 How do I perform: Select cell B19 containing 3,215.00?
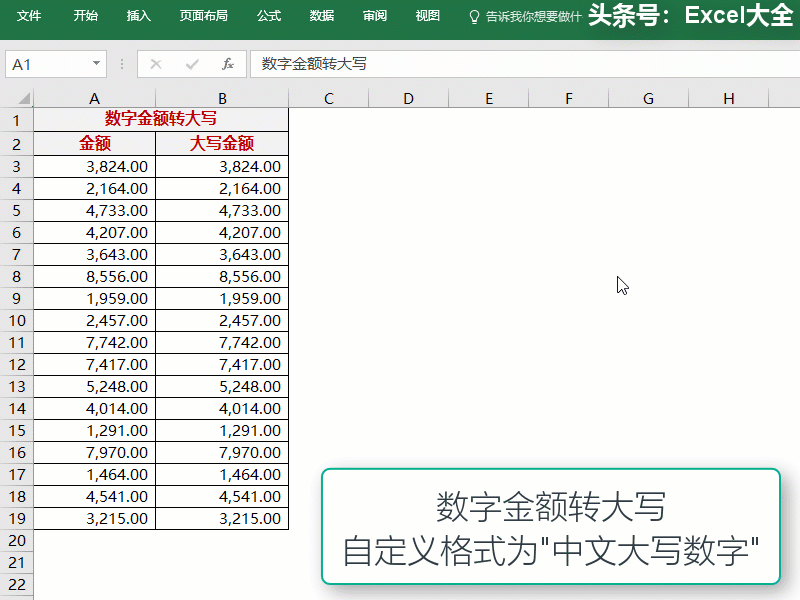(x=221, y=518)
